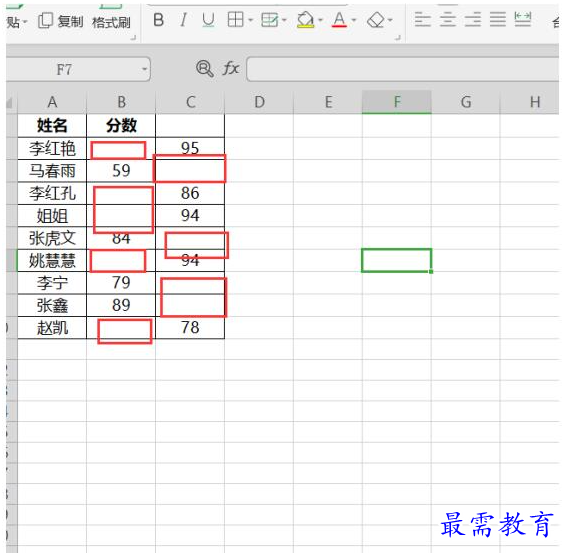562x556 pixels.
Task: Select column D header
Action: pos(259,102)
